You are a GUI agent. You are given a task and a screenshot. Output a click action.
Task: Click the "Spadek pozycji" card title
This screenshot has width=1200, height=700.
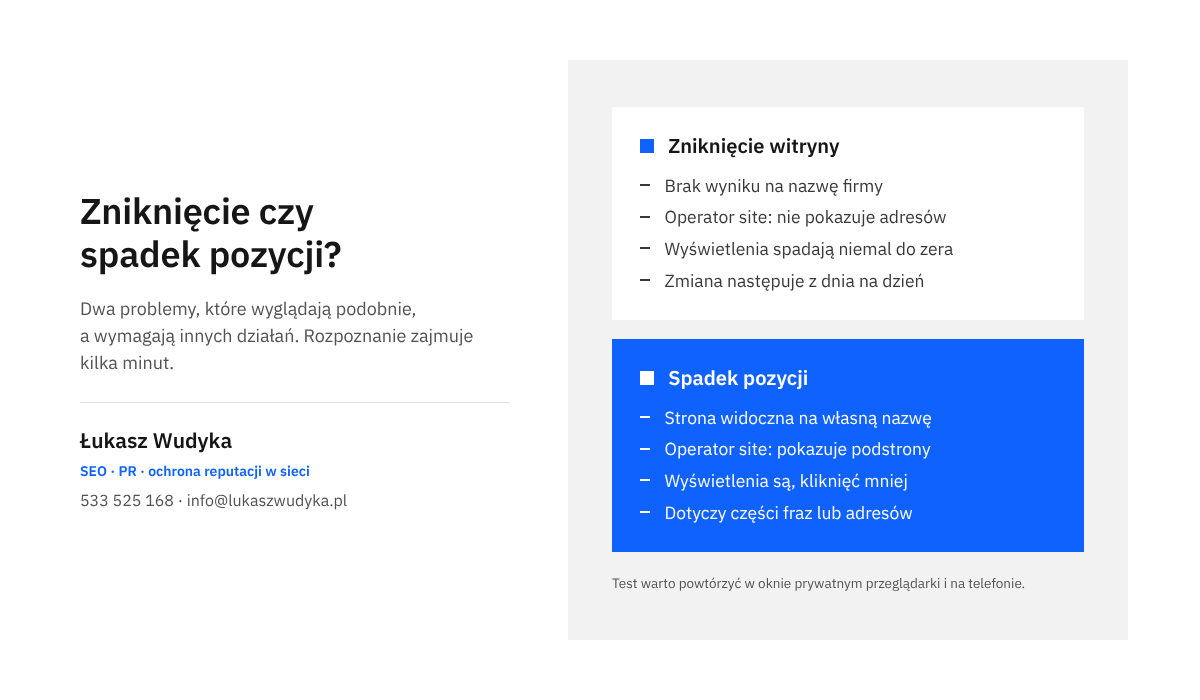click(x=738, y=378)
